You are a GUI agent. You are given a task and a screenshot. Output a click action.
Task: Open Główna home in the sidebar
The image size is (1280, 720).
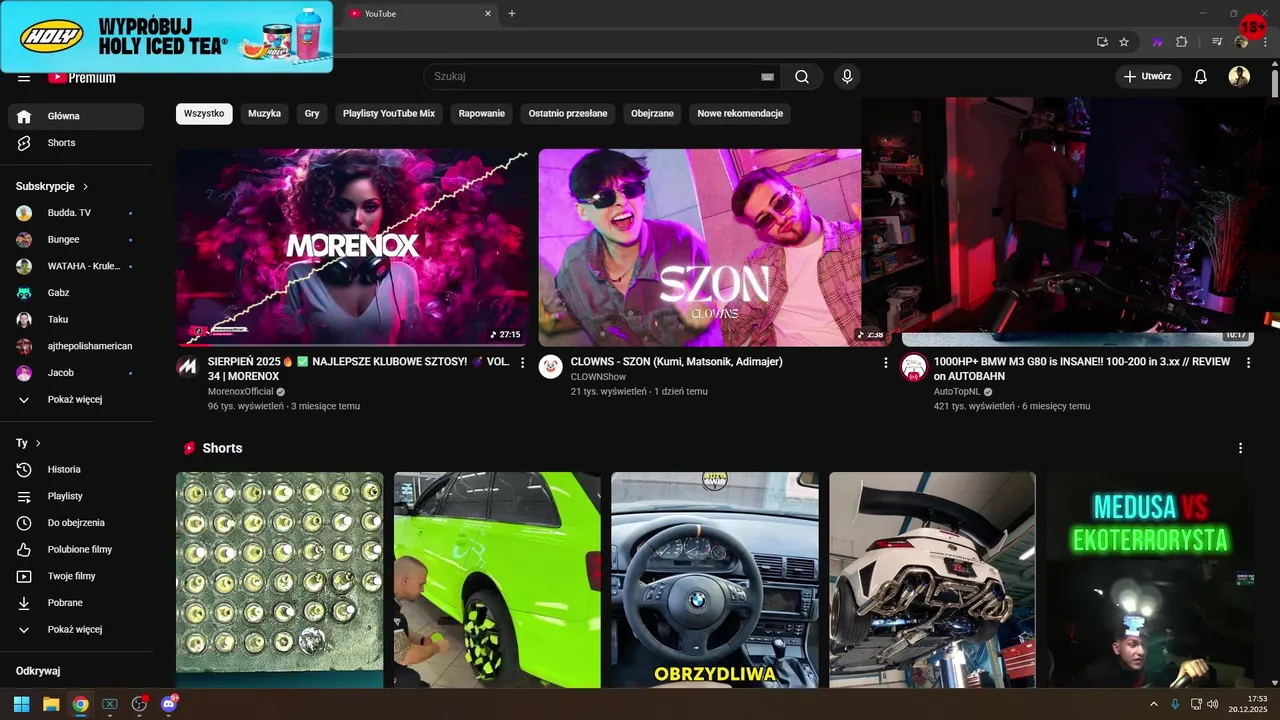pyautogui.click(x=76, y=116)
